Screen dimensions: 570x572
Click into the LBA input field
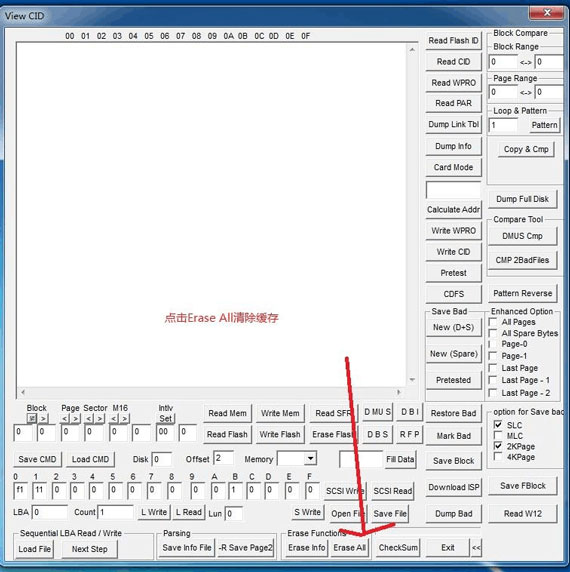(50, 513)
